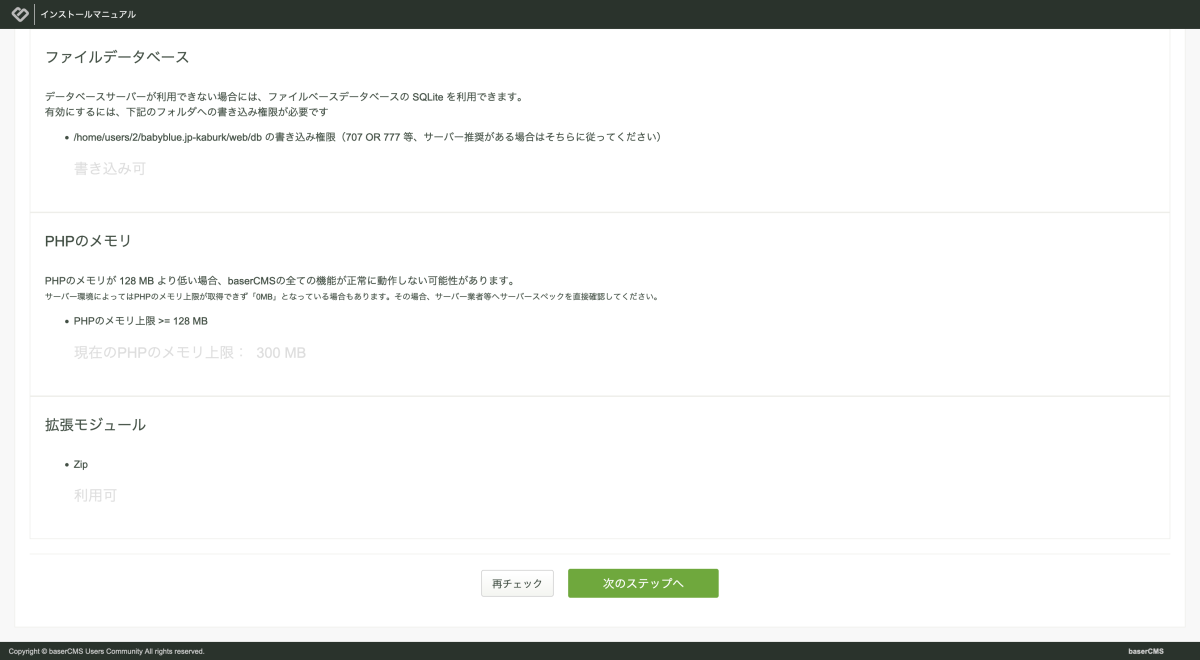The height and width of the screenshot is (660, 1200).
Task: Click the baserCMS logo icon in header
Action: [19, 14]
